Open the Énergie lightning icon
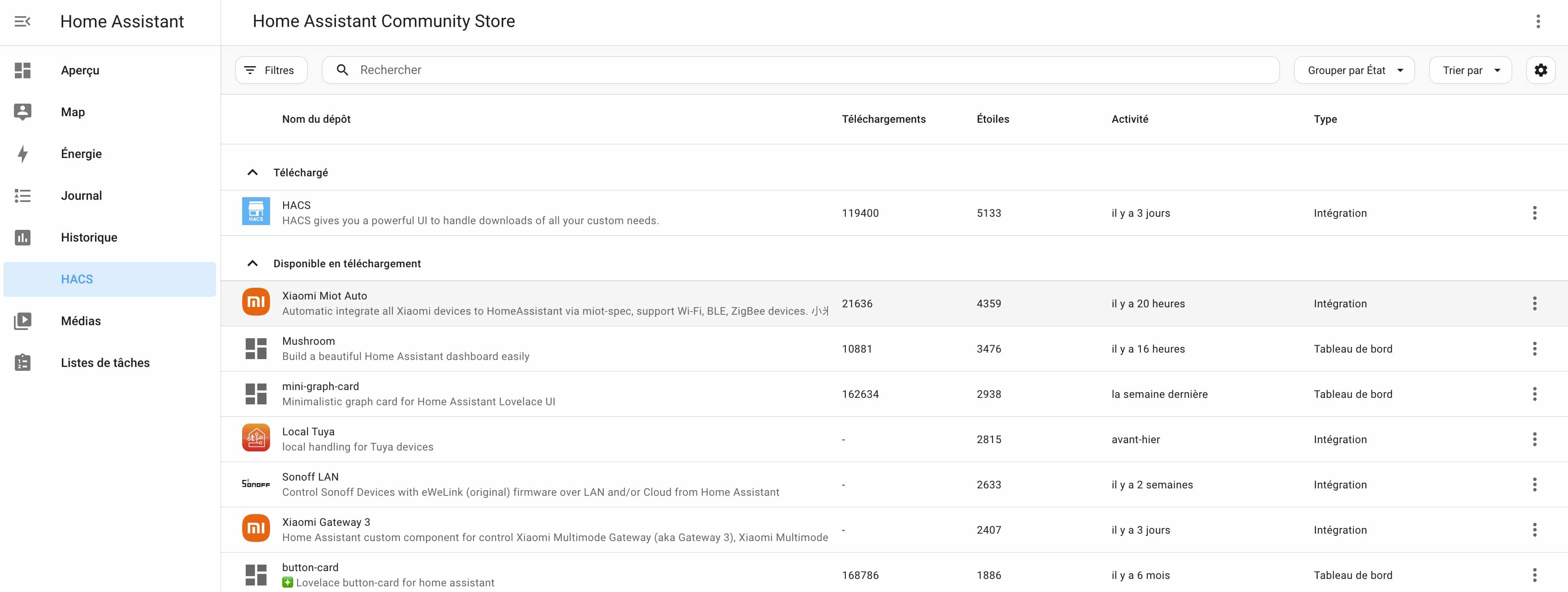This screenshot has width=1568, height=592. 23,154
